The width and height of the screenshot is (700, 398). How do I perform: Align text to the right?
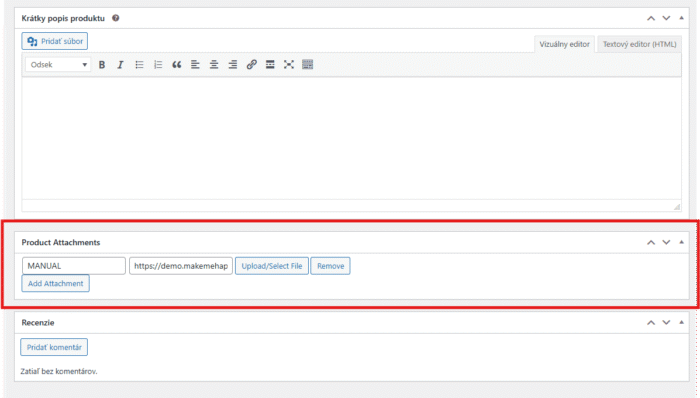[x=233, y=65]
